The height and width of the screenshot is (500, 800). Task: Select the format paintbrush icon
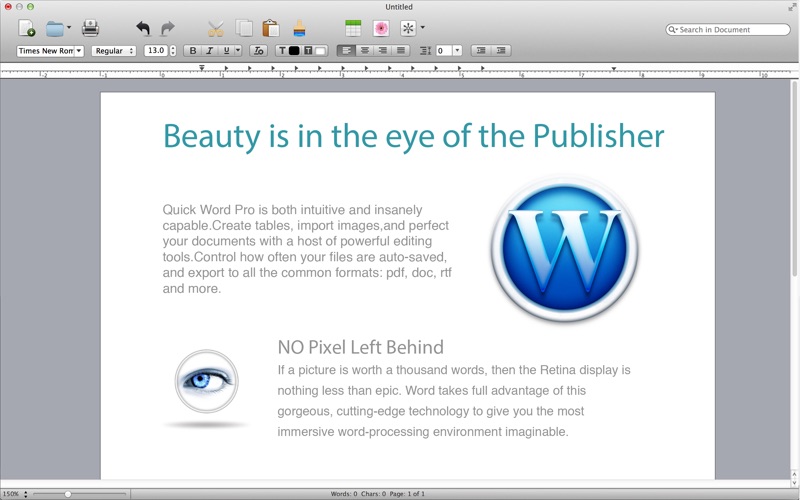coord(299,28)
